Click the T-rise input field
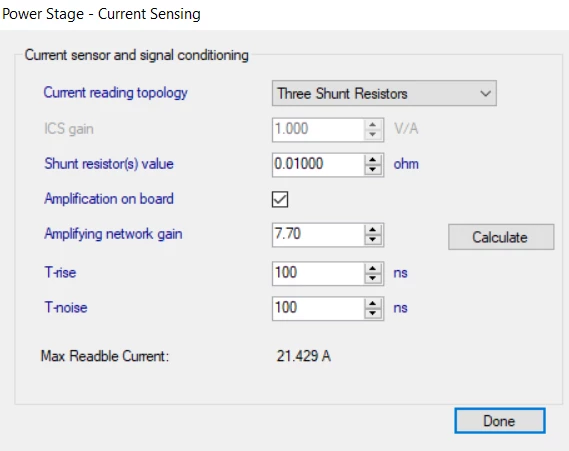This screenshot has height=451, width=569. coord(318,274)
